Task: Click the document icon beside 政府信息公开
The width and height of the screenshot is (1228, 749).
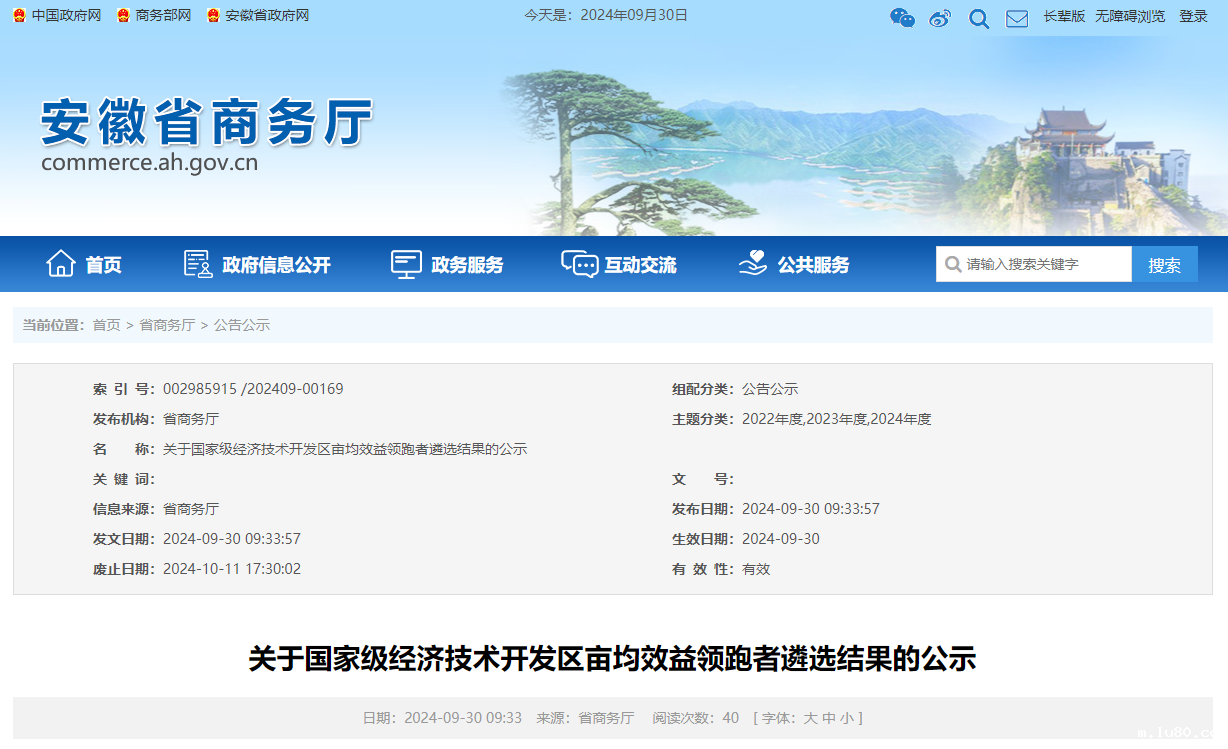Action: [198, 264]
